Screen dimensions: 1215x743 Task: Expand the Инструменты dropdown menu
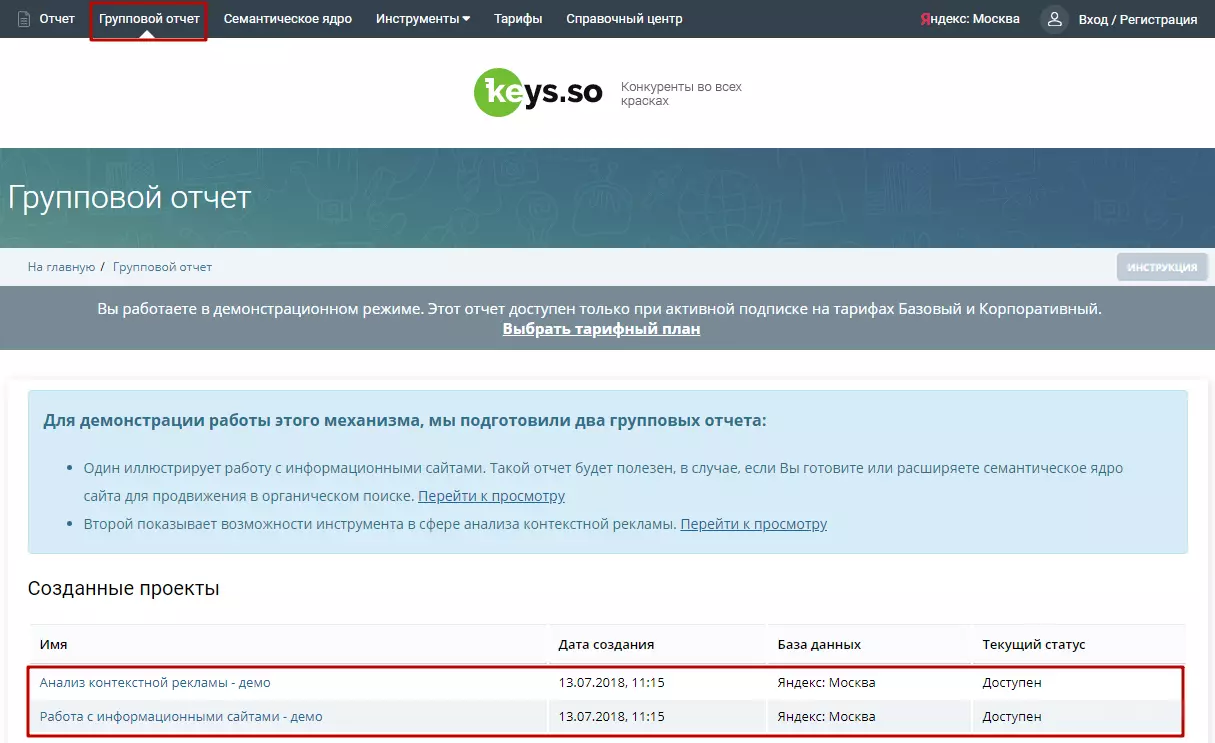(x=423, y=19)
